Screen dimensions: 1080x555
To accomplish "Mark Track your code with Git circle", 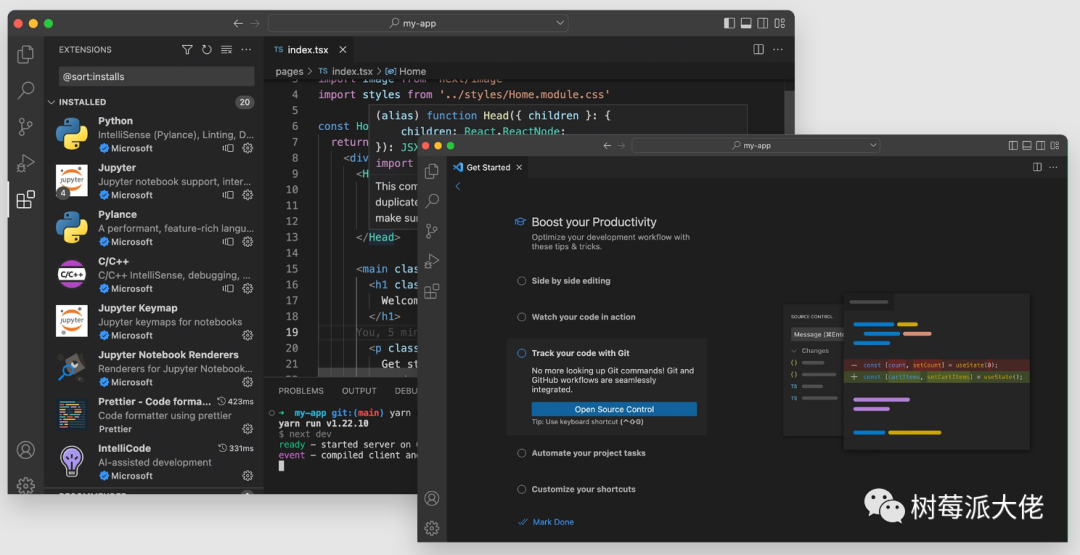I will 521,353.
